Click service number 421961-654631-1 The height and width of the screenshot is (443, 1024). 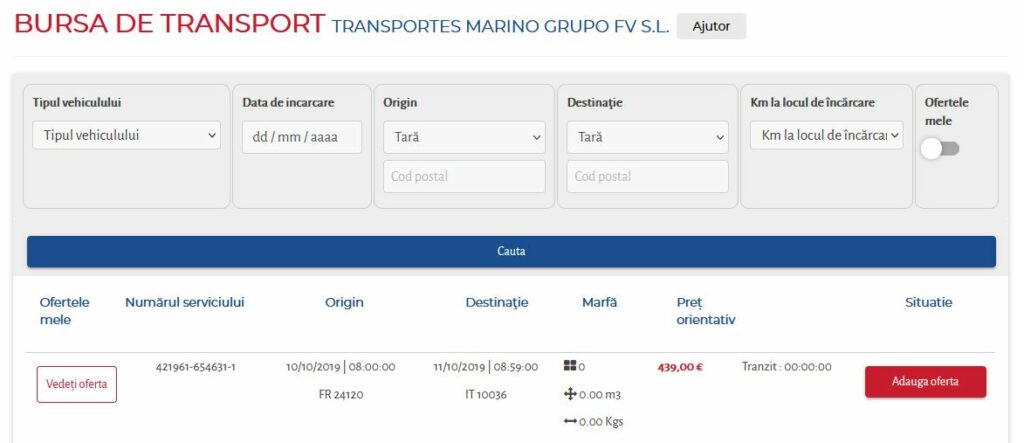(x=196, y=367)
